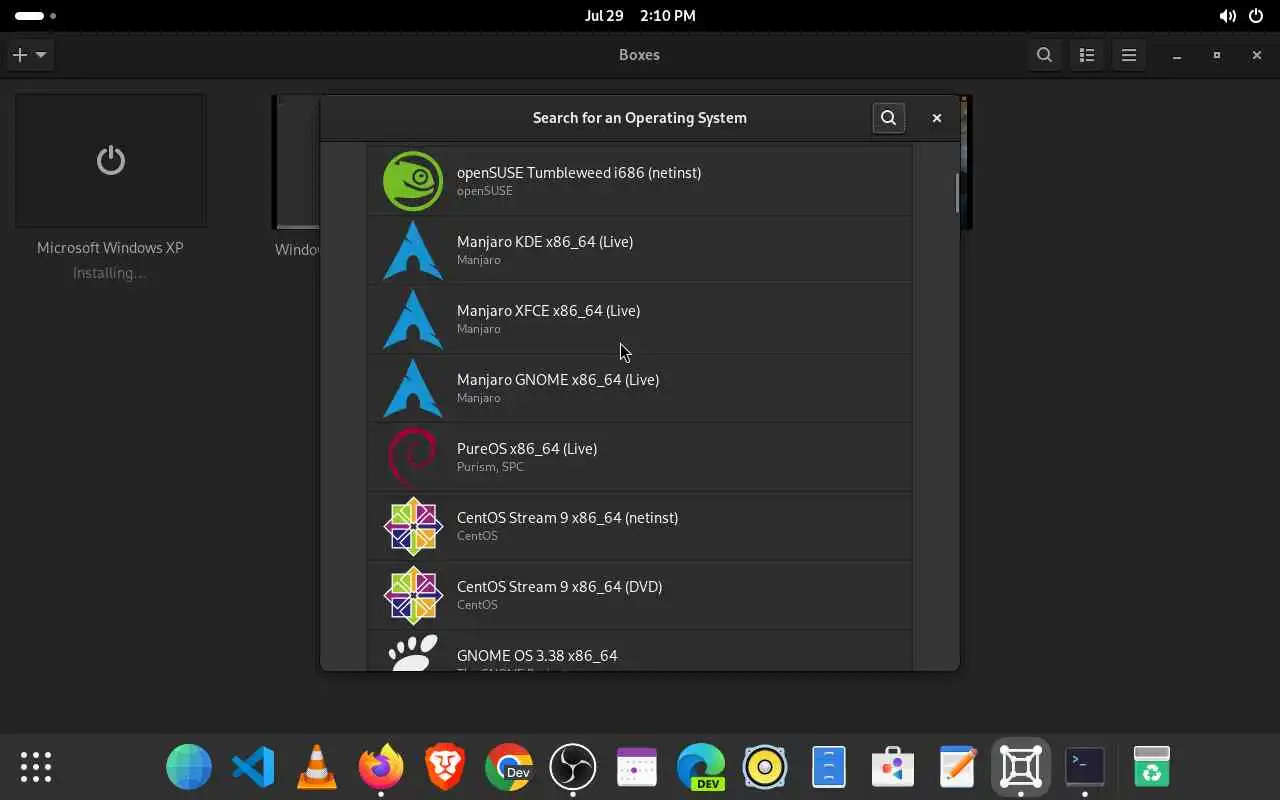Screen dimensions: 1280x800
Task: Click the Manjaro GNOME row logo
Action: coord(413,388)
